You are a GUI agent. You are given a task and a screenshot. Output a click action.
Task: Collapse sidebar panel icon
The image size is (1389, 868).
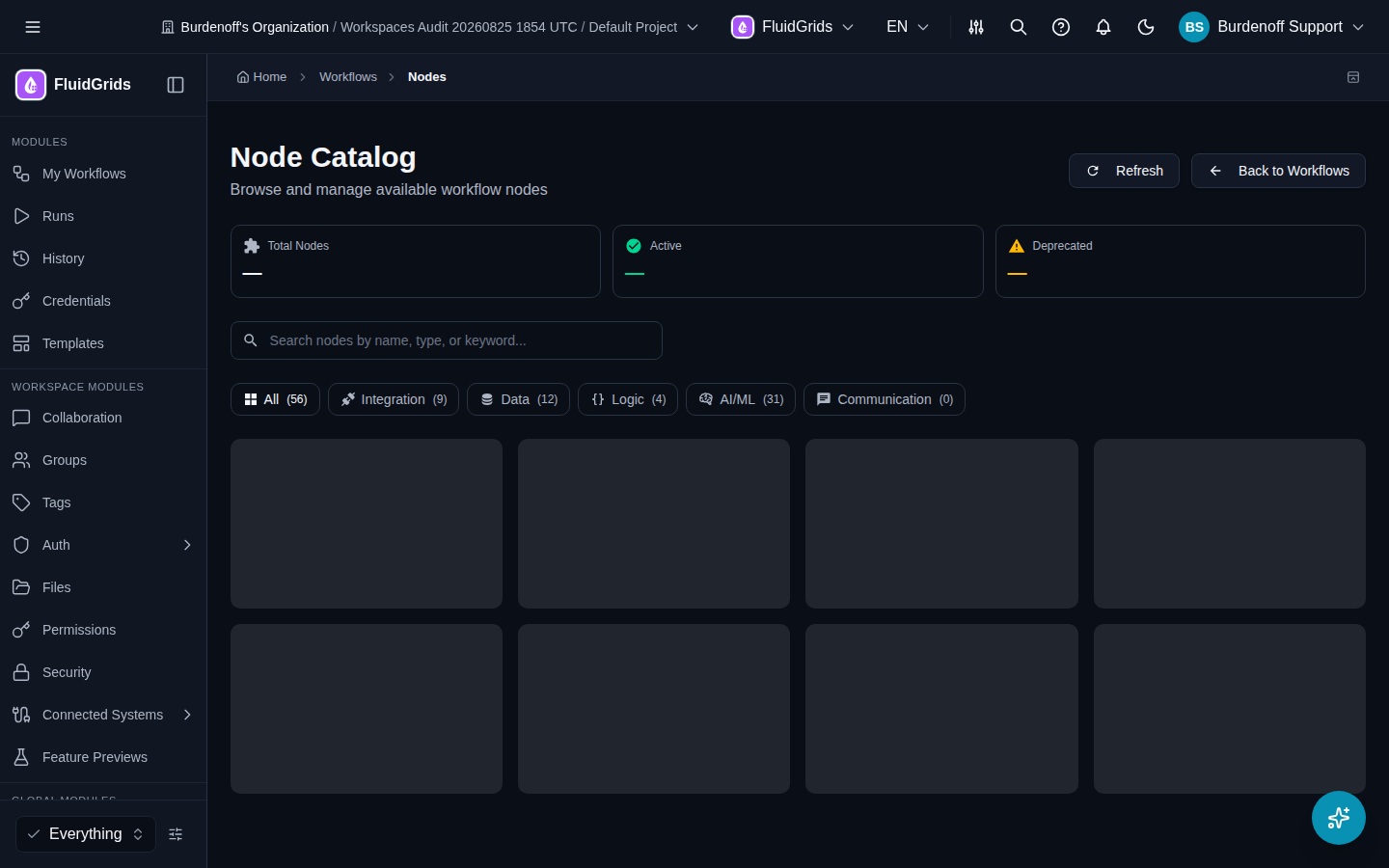click(x=176, y=85)
